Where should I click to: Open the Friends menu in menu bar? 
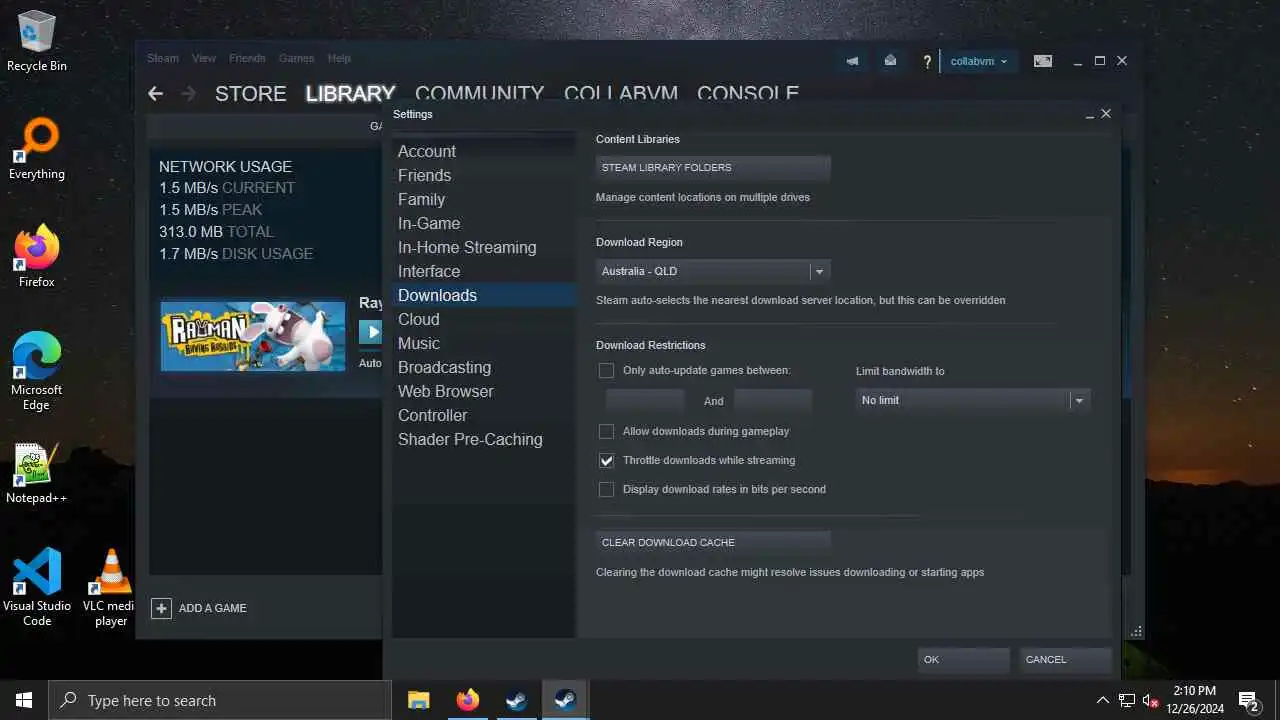(x=247, y=58)
